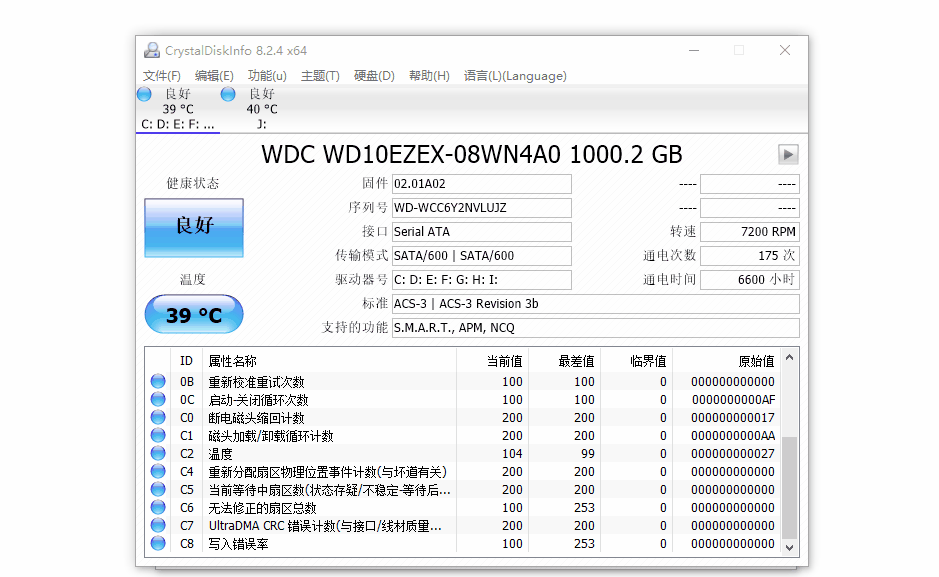The image size is (939, 577).
Task: Select the 断电磁头缩回计数 attribute row
Action: tap(464, 417)
